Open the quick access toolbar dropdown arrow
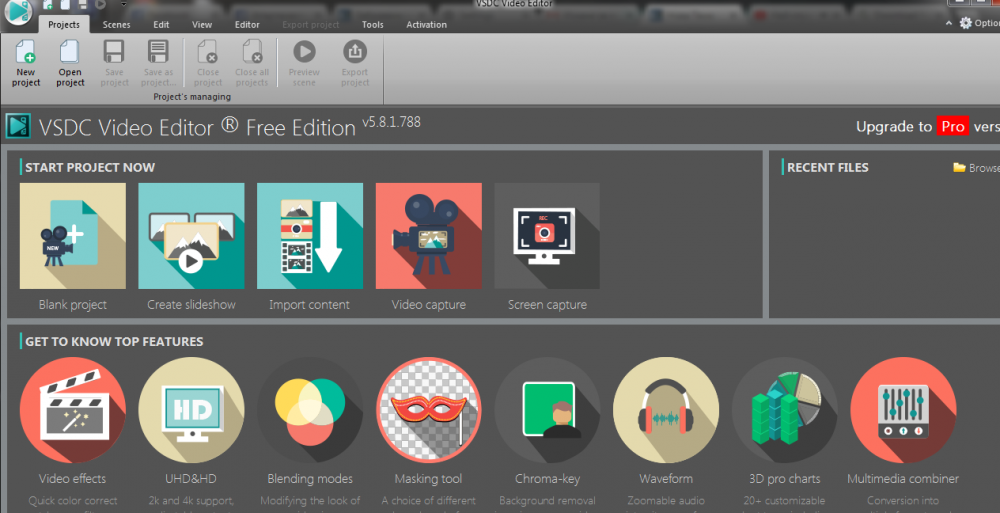Viewport: 1000px width, 513px height. pos(124,4)
